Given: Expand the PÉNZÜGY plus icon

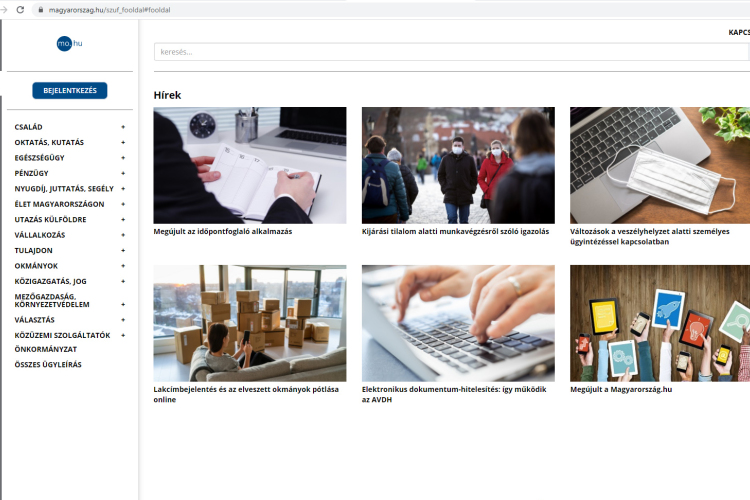Looking at the screenshot, I should click(x=123, y=173).
